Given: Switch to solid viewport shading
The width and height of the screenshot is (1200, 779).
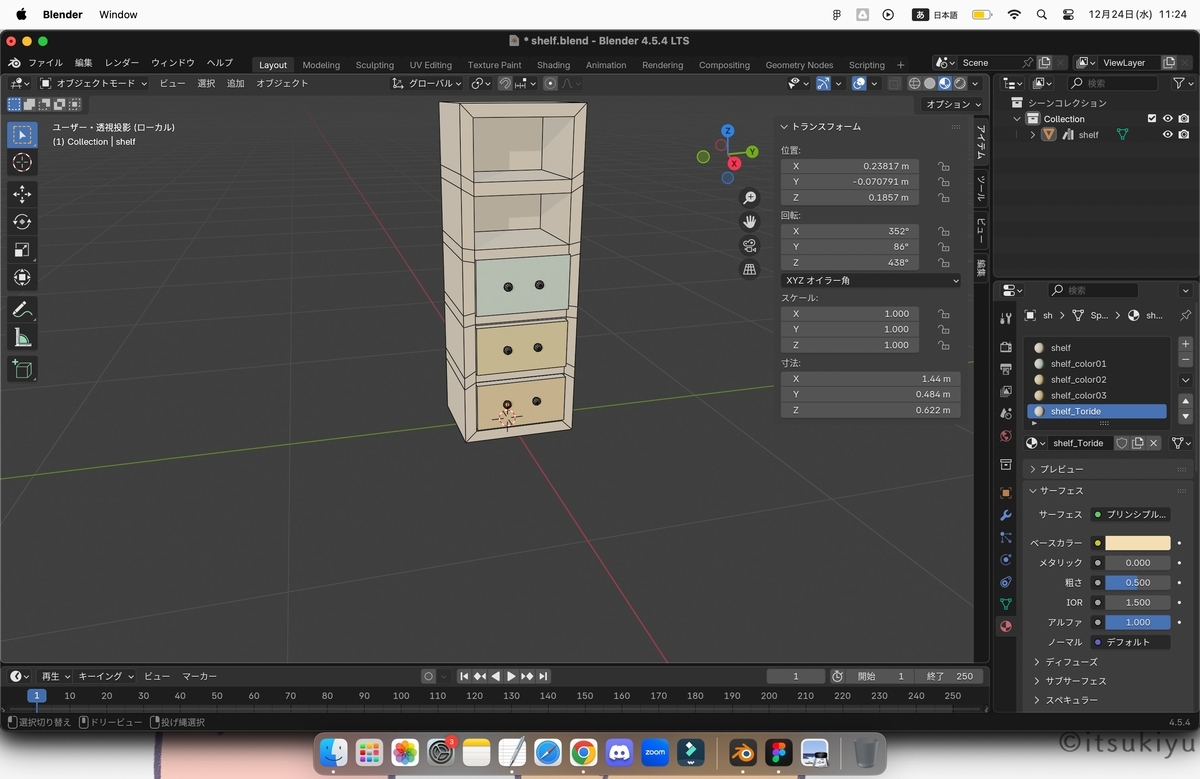Looking at the screenshot, I should pyautogui.click(x=930, y=84).
